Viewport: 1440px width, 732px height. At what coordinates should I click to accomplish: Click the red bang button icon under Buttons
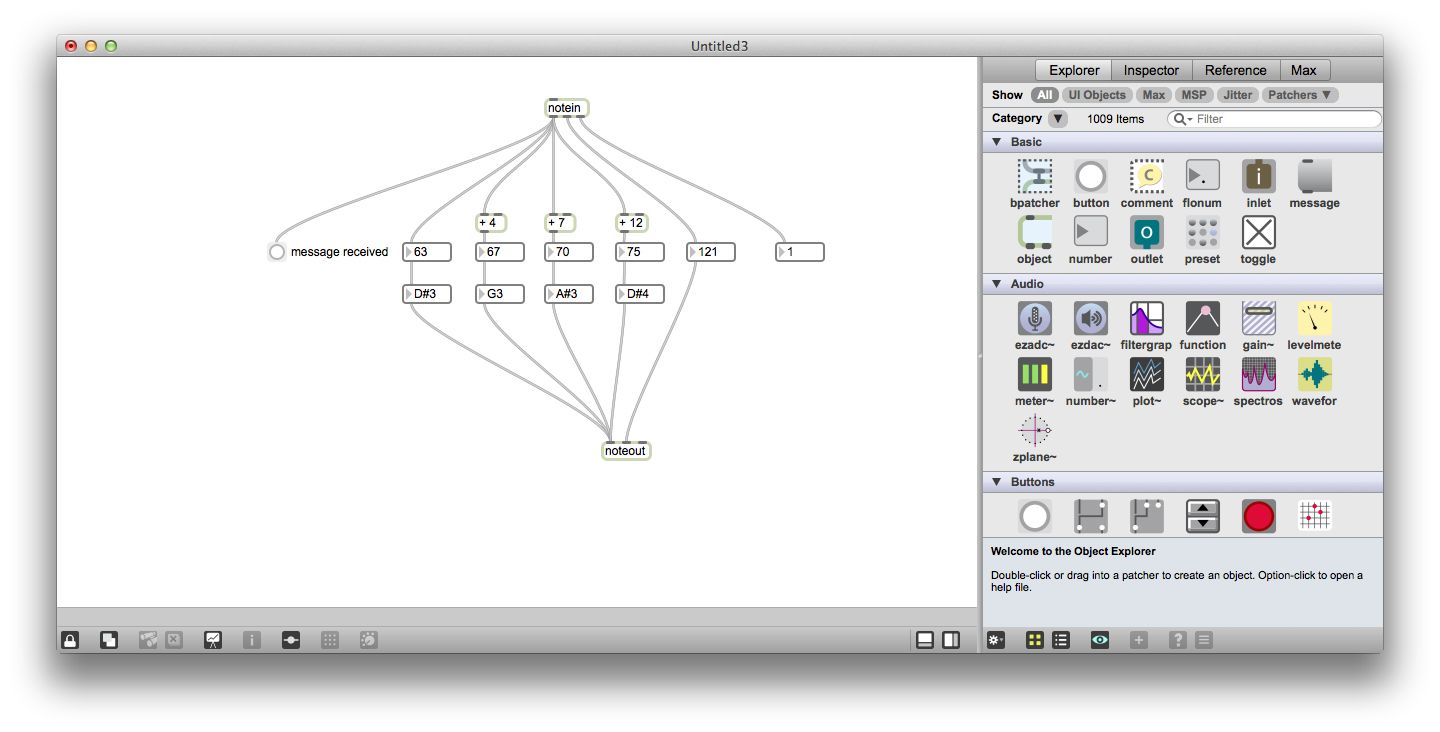coord(1258,516)
